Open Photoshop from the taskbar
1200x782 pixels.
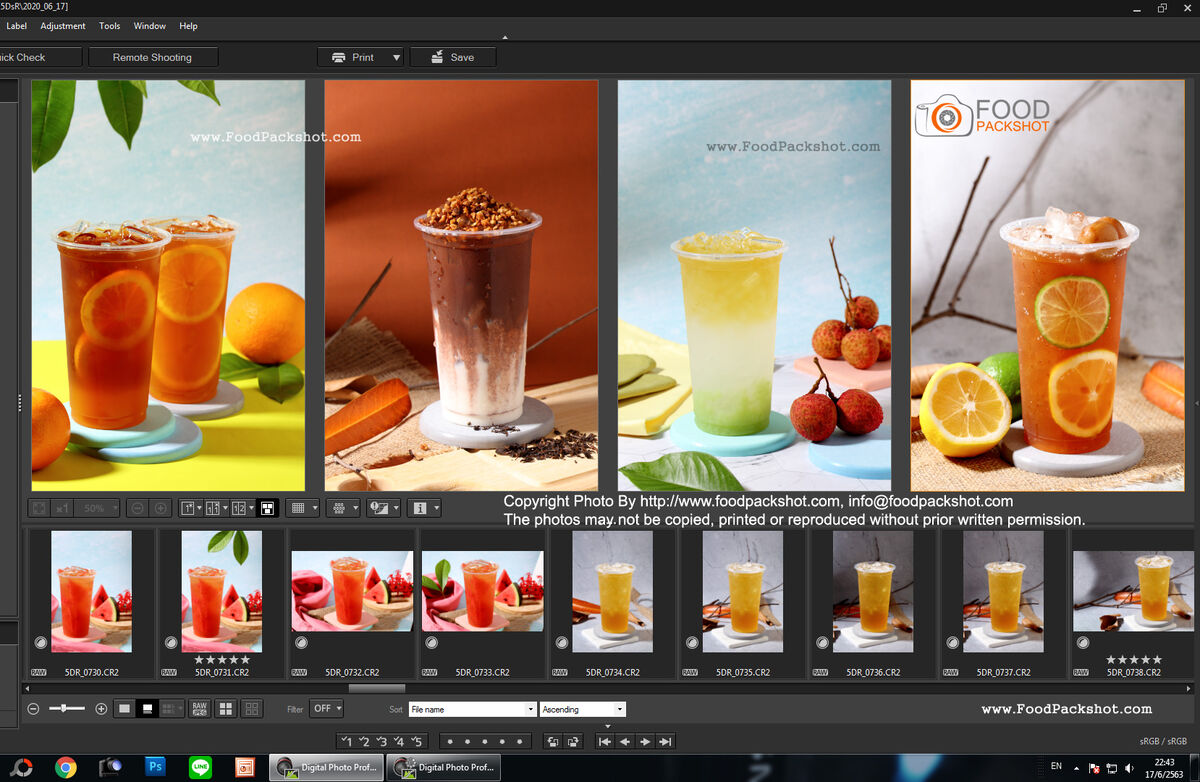[155, 767]
